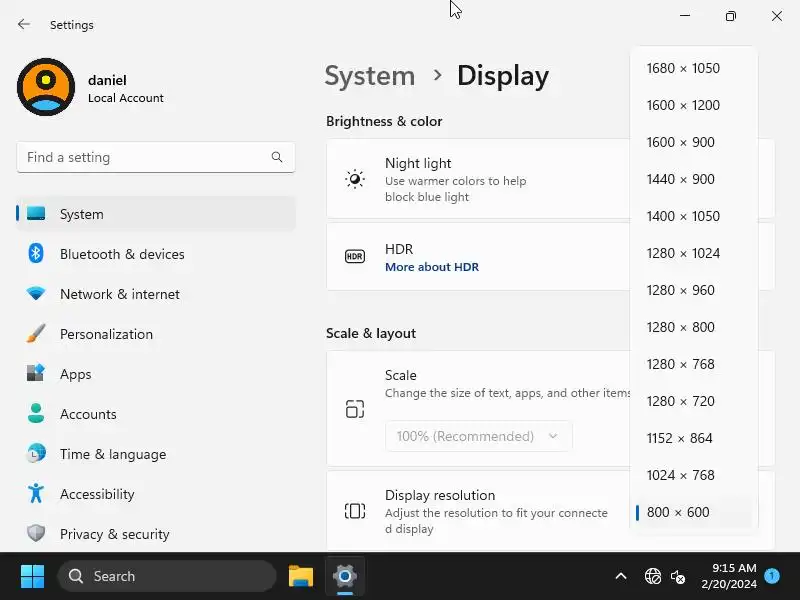800x600 pixels.
Task: Open the Apps settings page
Action: coord(75,374)
